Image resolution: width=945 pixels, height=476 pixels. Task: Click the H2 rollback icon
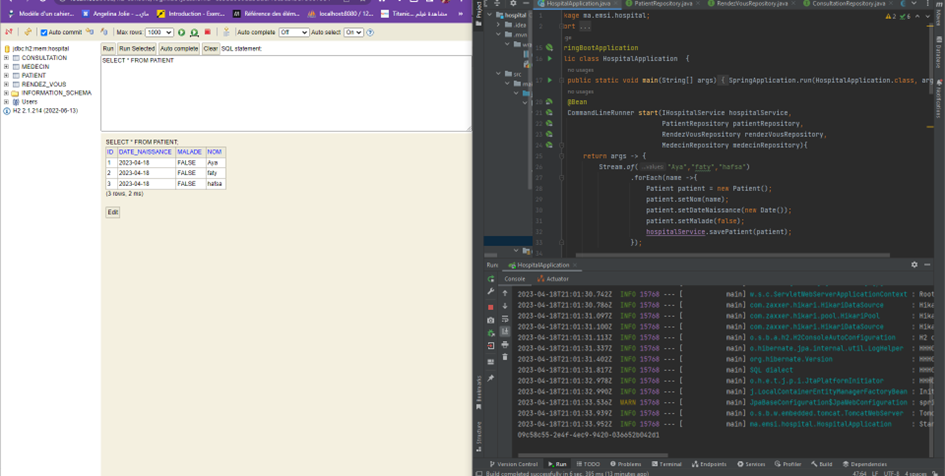pyautogui.click(x=104, y=32)
